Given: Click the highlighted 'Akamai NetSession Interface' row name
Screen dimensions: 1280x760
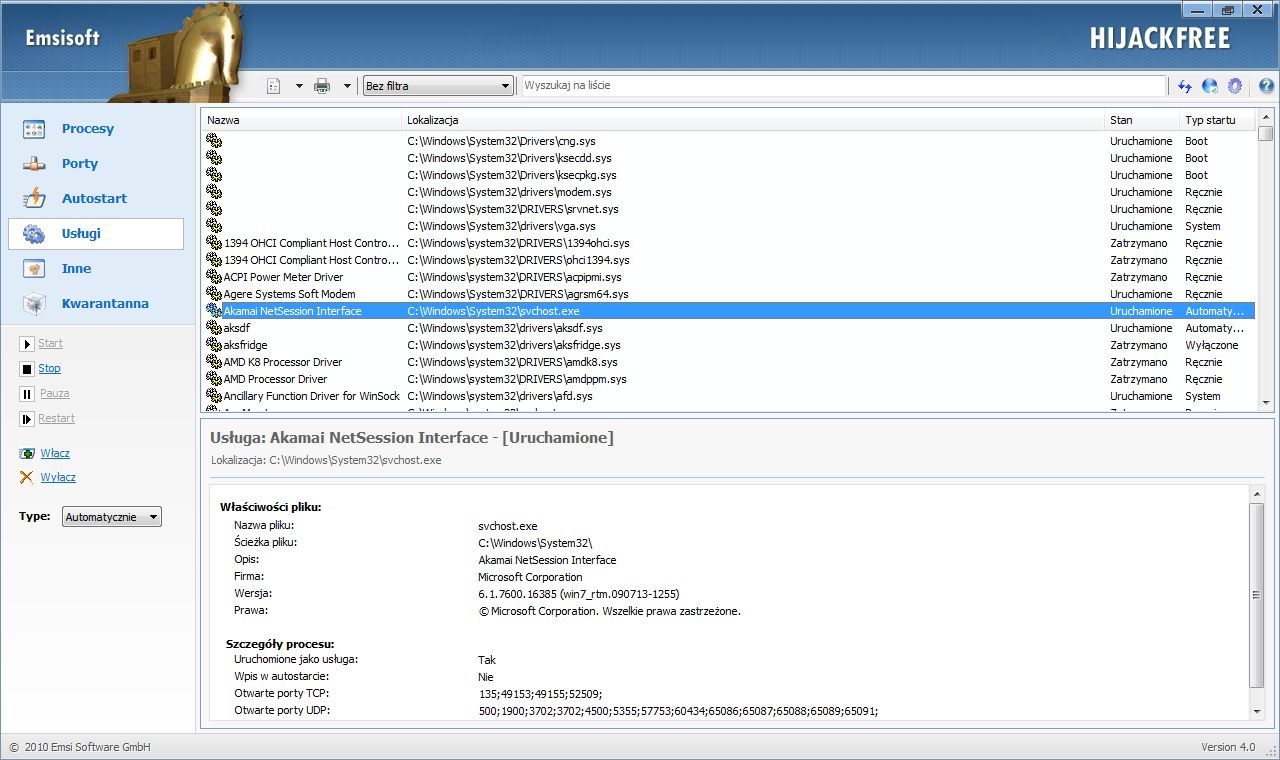Looking at the screenshot, I should (x=292, y=311).
